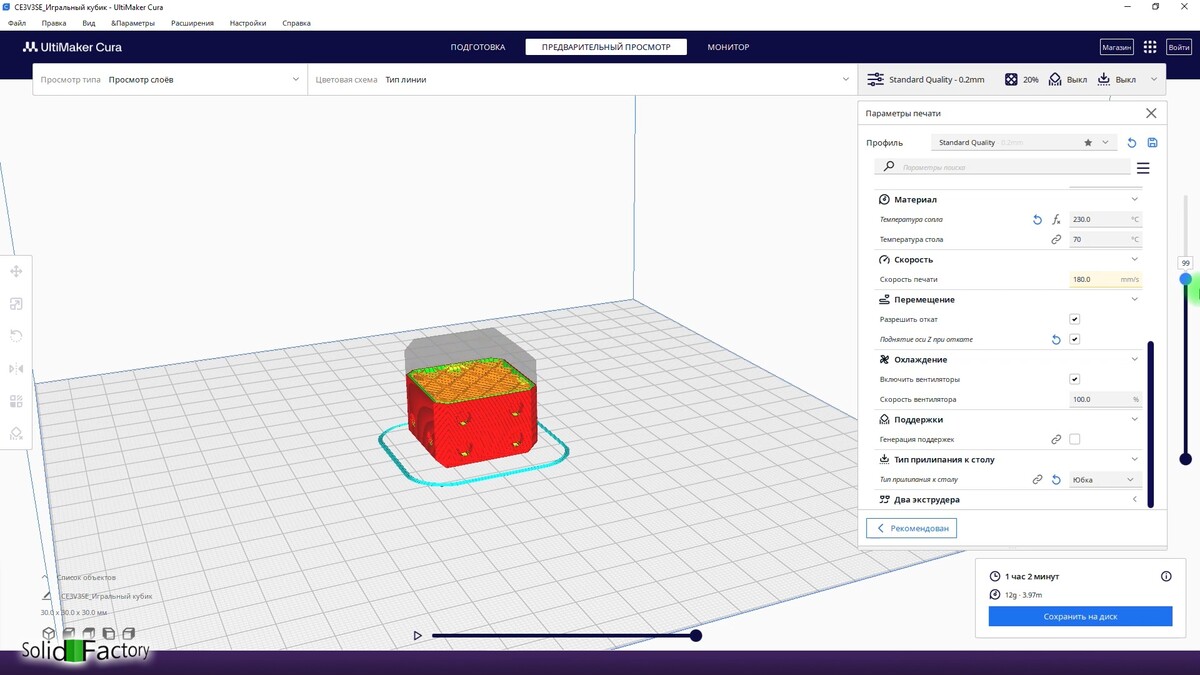Click the Сохранить на диск button
This screenshot has height=675, width=1200.
coord(1080,617)
